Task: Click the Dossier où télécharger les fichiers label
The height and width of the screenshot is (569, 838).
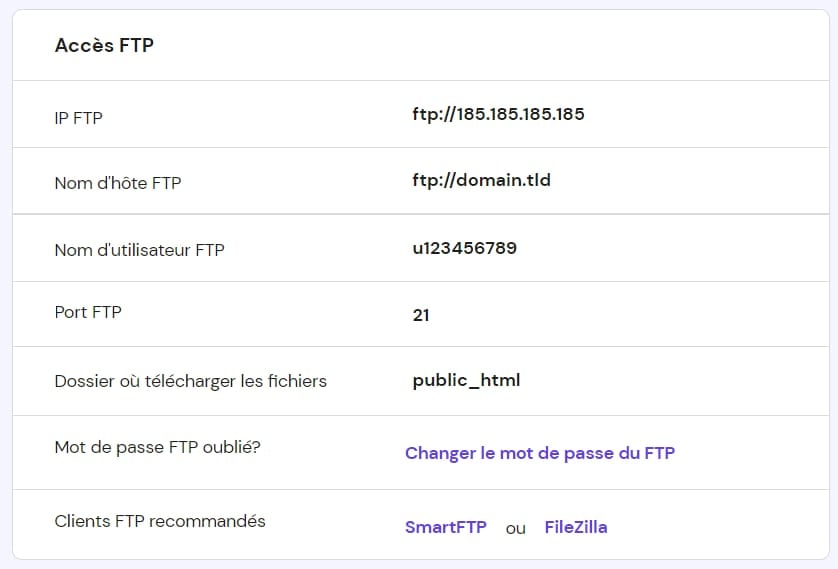Action: point(190,381)
